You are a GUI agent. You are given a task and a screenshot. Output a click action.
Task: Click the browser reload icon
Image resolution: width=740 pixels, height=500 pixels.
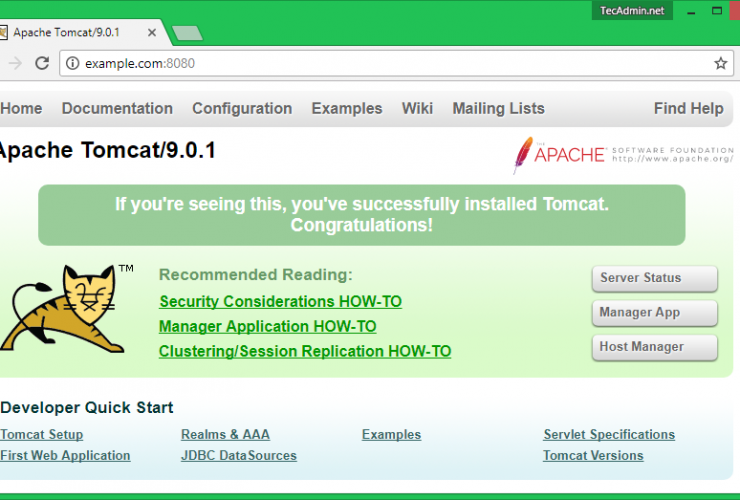coord(42,63)
